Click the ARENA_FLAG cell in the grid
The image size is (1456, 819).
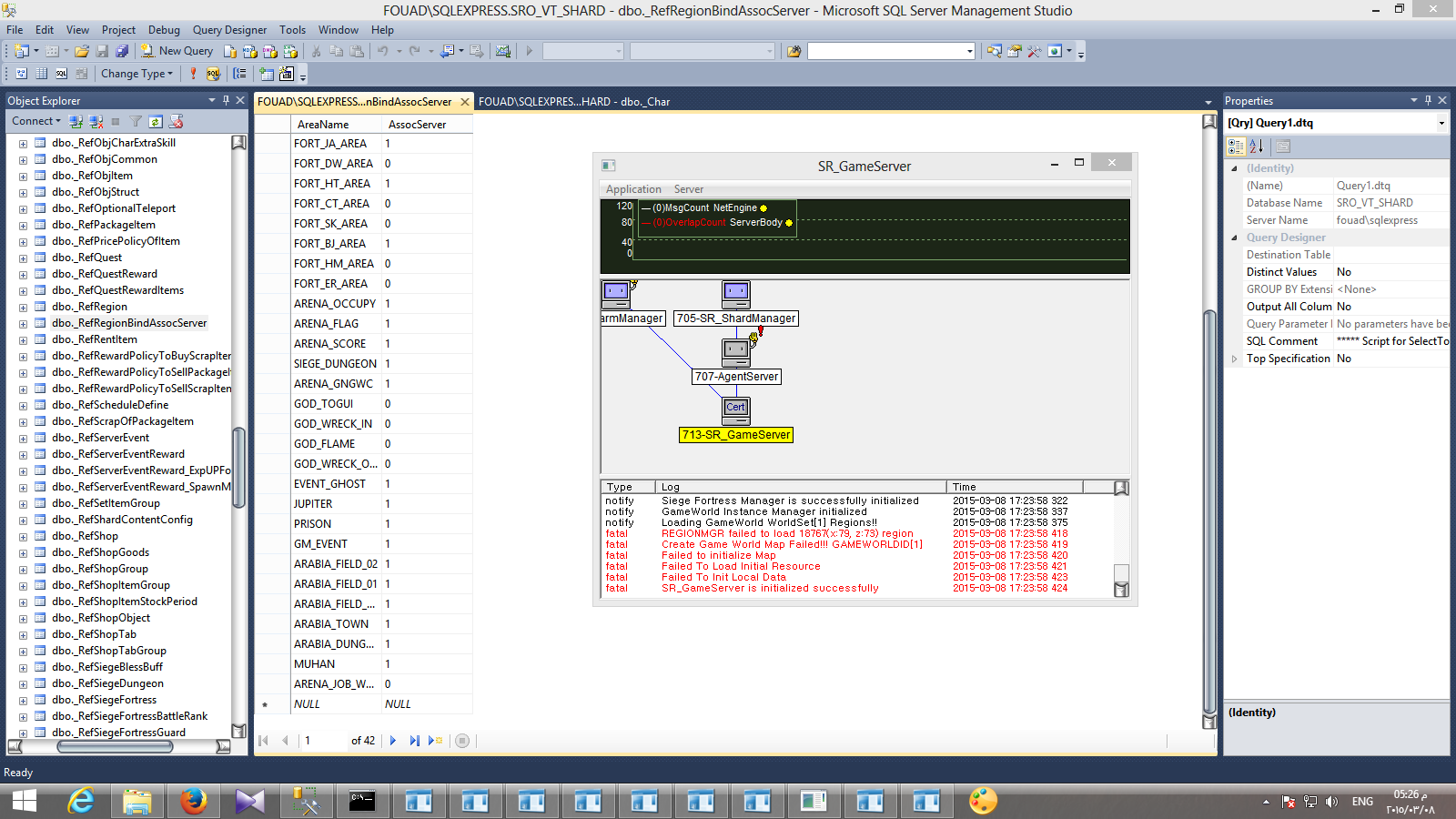(335, 324)
